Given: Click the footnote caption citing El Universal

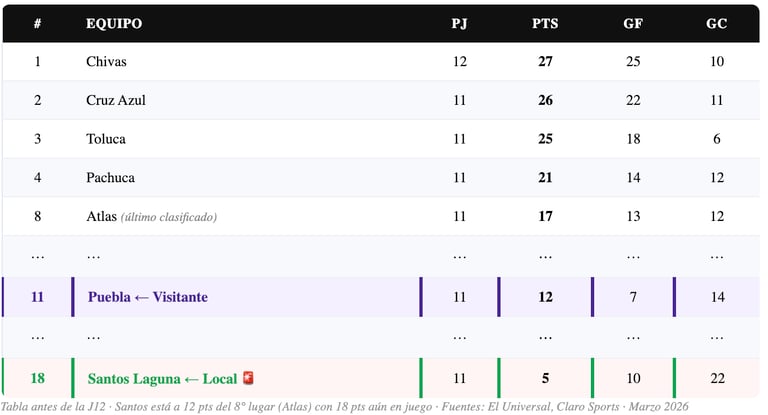Looking at the screenshot, I should tap(344, 407).
